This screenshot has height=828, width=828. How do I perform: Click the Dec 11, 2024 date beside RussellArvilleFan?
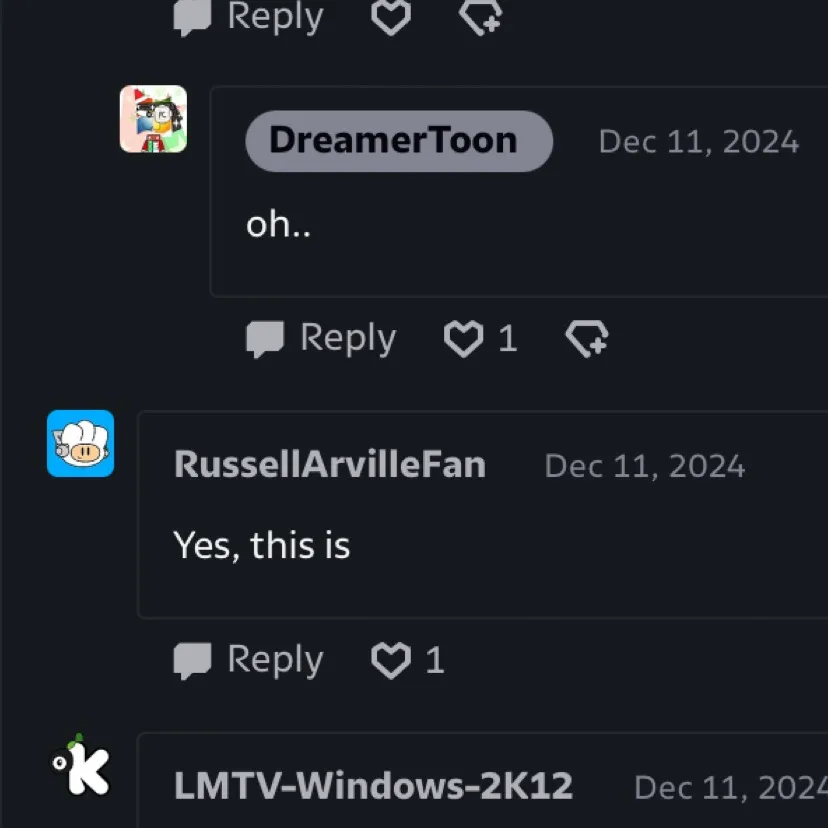pyautogui.click(x=644, y=466)
